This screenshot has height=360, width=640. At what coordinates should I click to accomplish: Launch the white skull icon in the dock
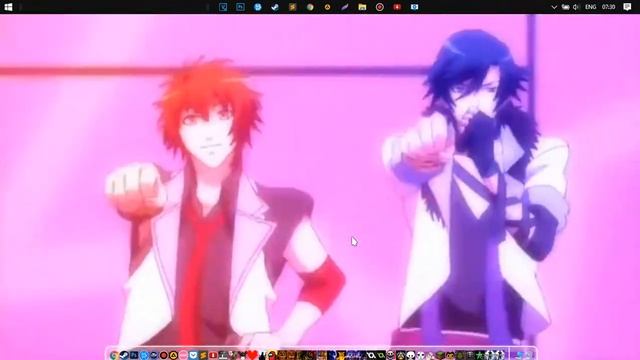pos(411,355)
